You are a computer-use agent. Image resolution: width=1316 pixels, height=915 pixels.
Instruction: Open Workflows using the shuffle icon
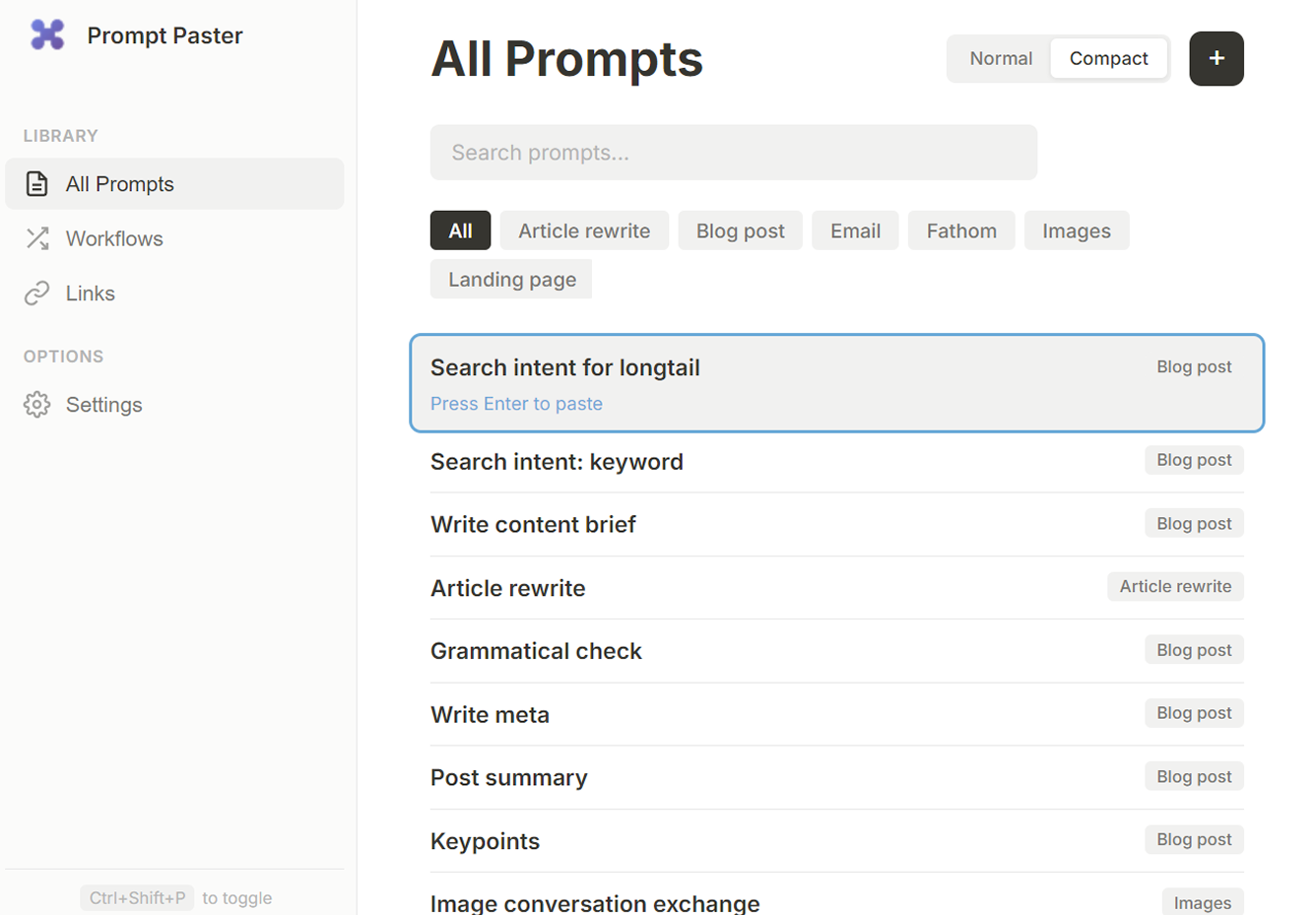(x=36, y=237)
